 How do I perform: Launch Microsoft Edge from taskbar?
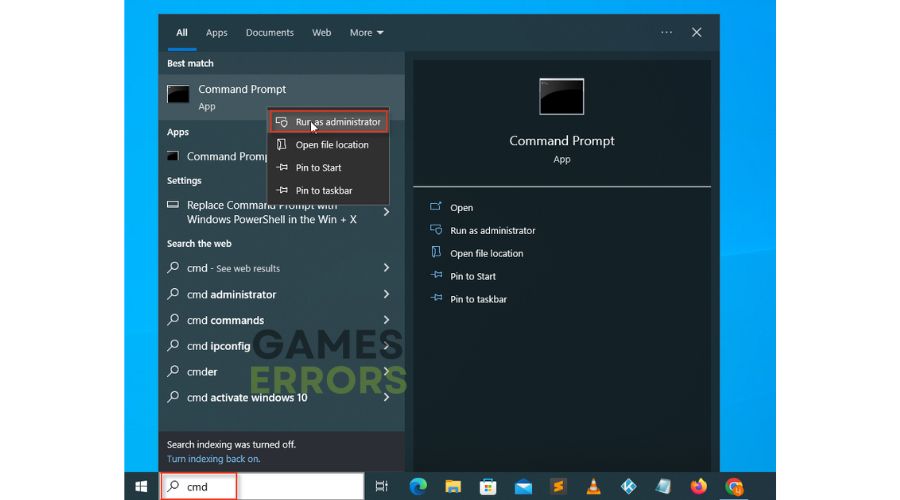tap(418, 486)
